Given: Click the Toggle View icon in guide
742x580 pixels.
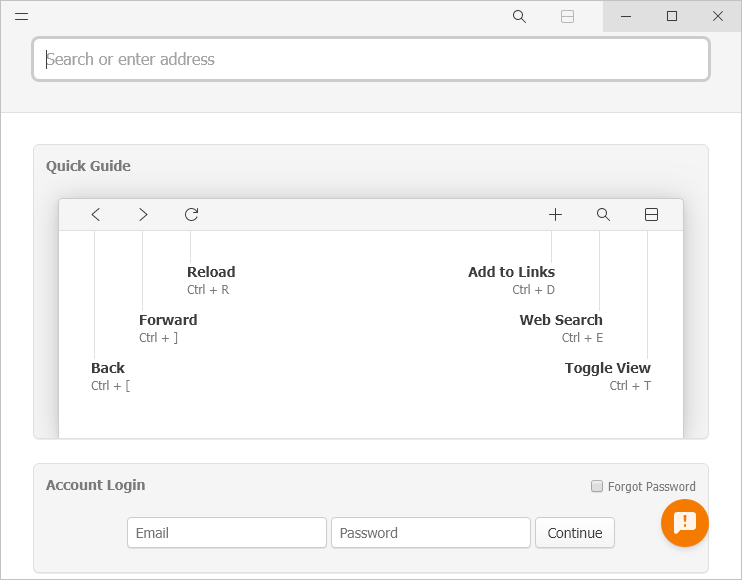Looking at the screenshot, I should (x=651, y=214).
